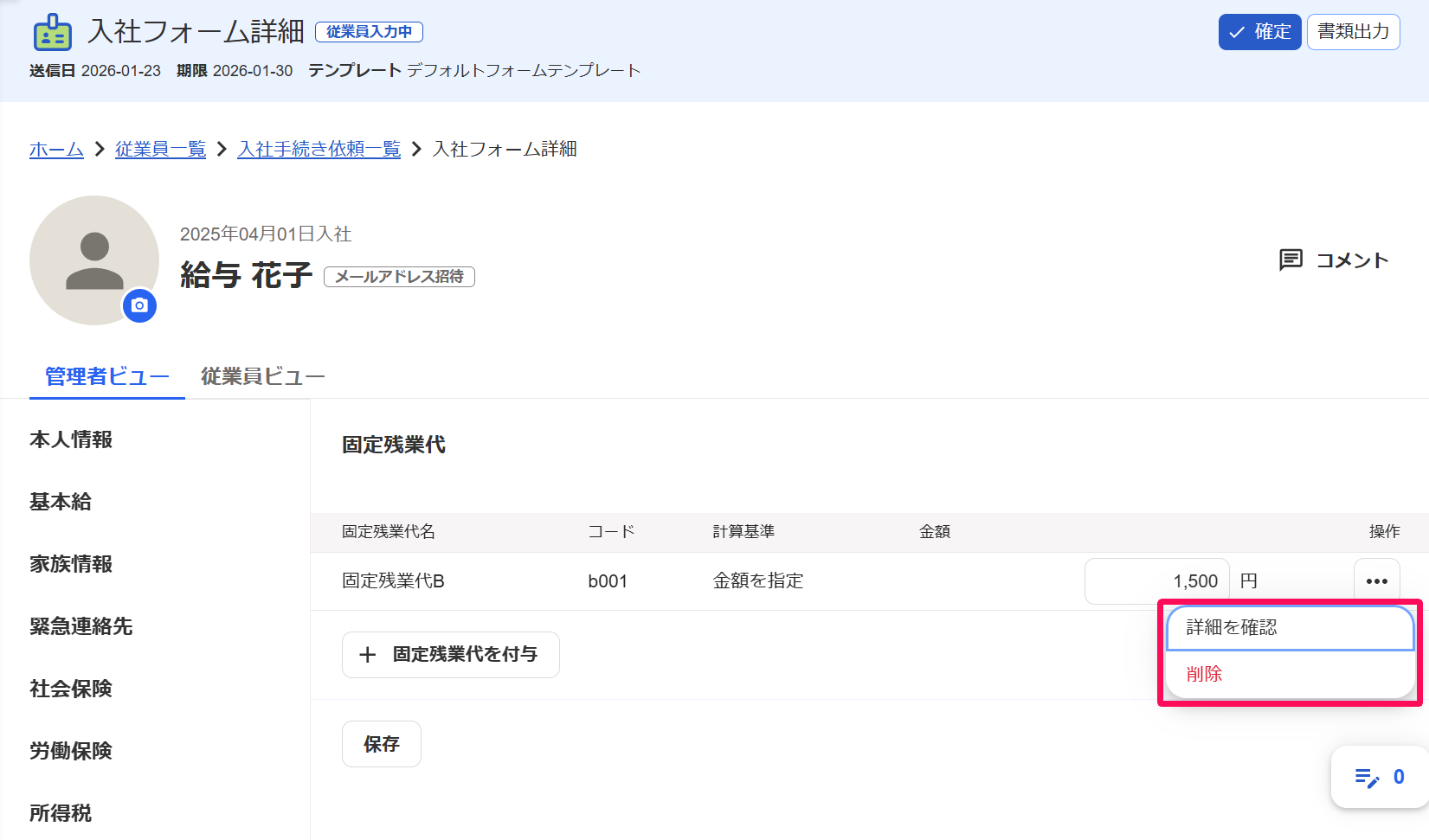Select 本人情報 in the sidebar
The height and width of the screenshot is (840, 1429).
pyautogui.click(x=71, y=439)
